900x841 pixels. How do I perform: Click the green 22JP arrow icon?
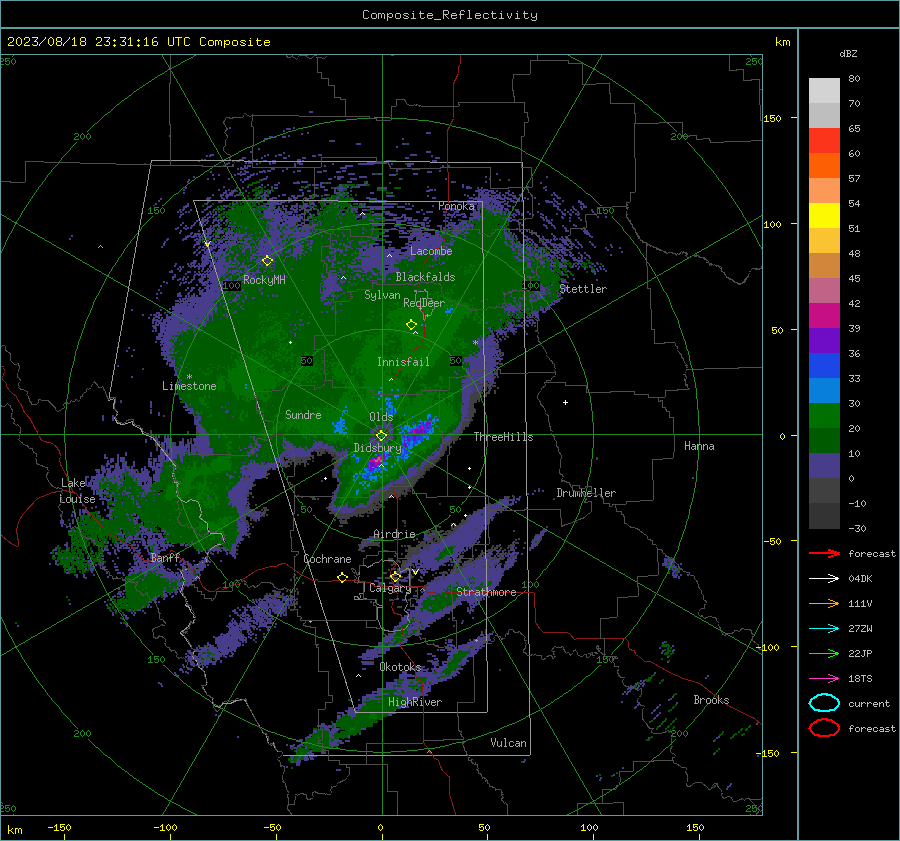point(824,653)
